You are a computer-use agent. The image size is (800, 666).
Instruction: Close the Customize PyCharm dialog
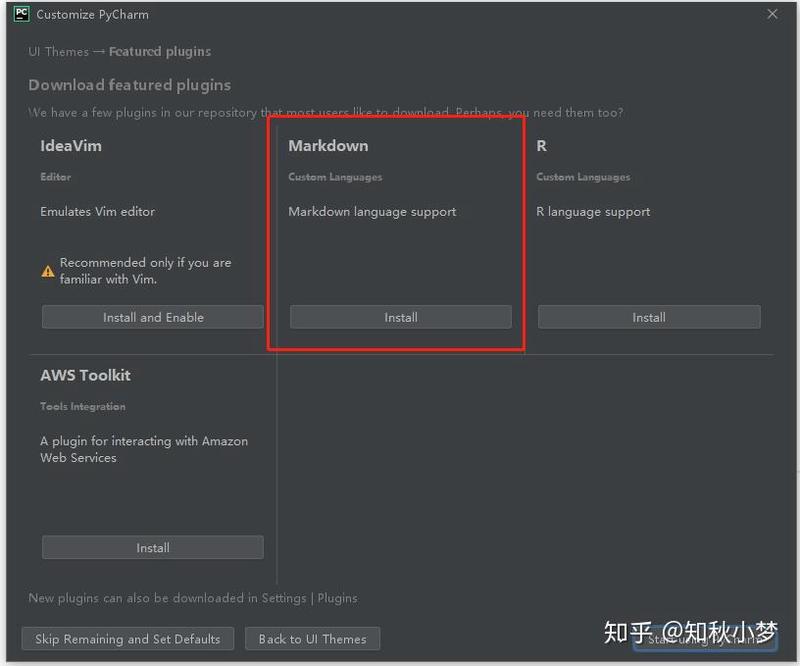click(772, 14)
